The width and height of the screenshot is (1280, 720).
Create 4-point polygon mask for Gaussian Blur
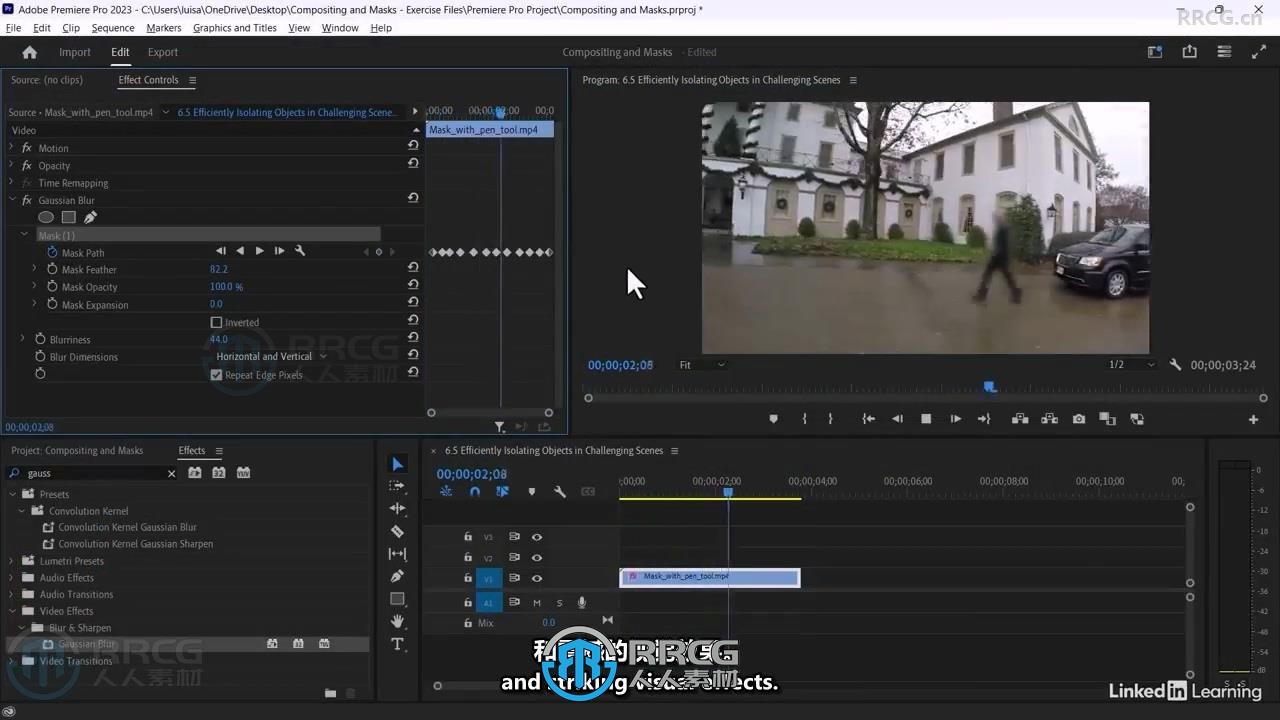point(68,217)
